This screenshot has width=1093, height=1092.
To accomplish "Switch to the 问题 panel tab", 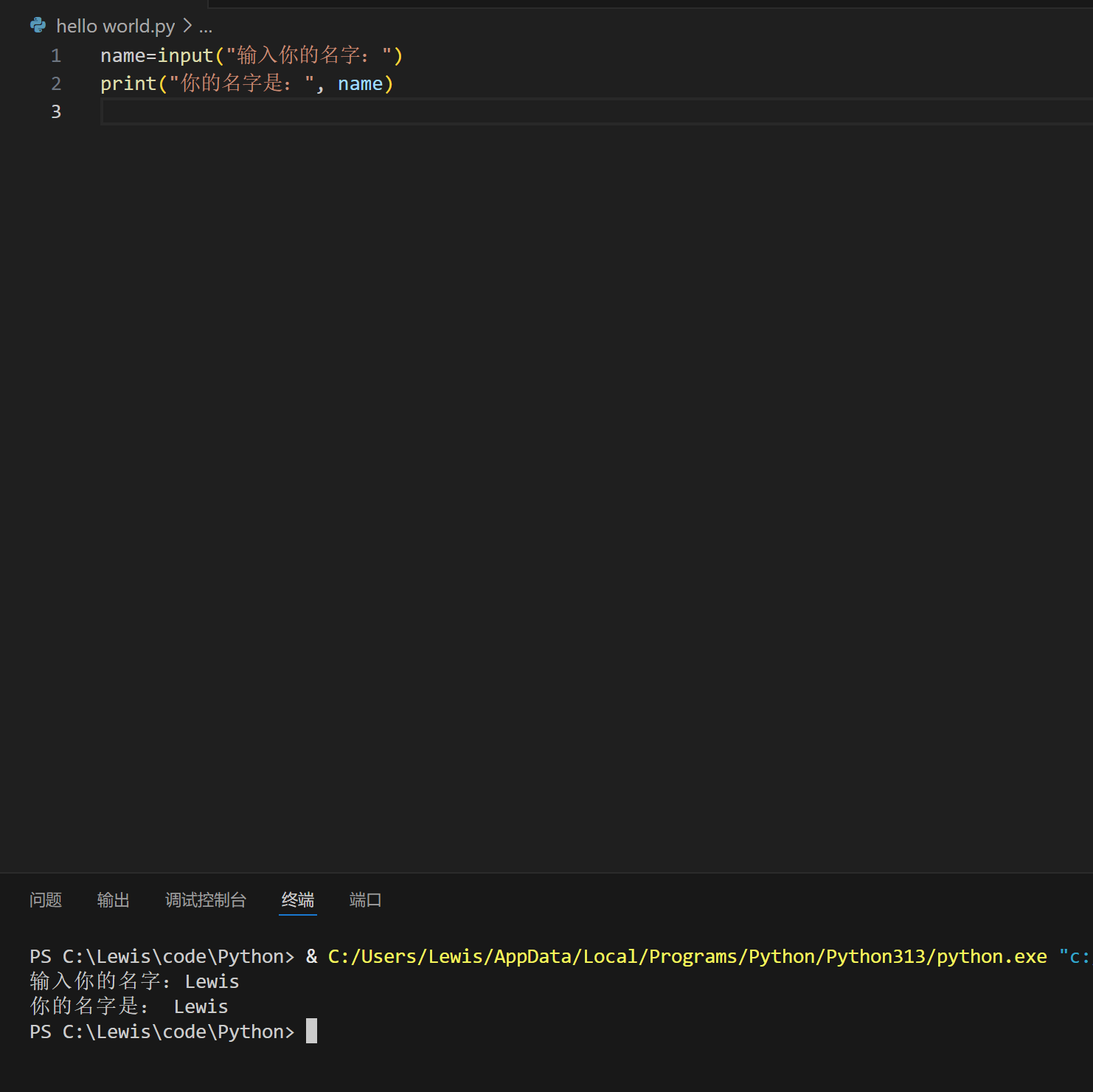I will click(46, 900).
